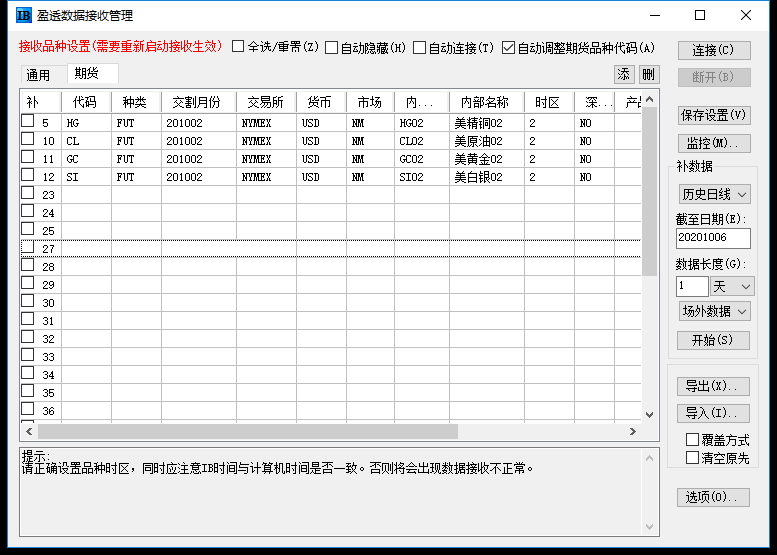Enable 全选/重置 checkbox
The height and width of the screenshot is (555, 777).
[238, 47]
